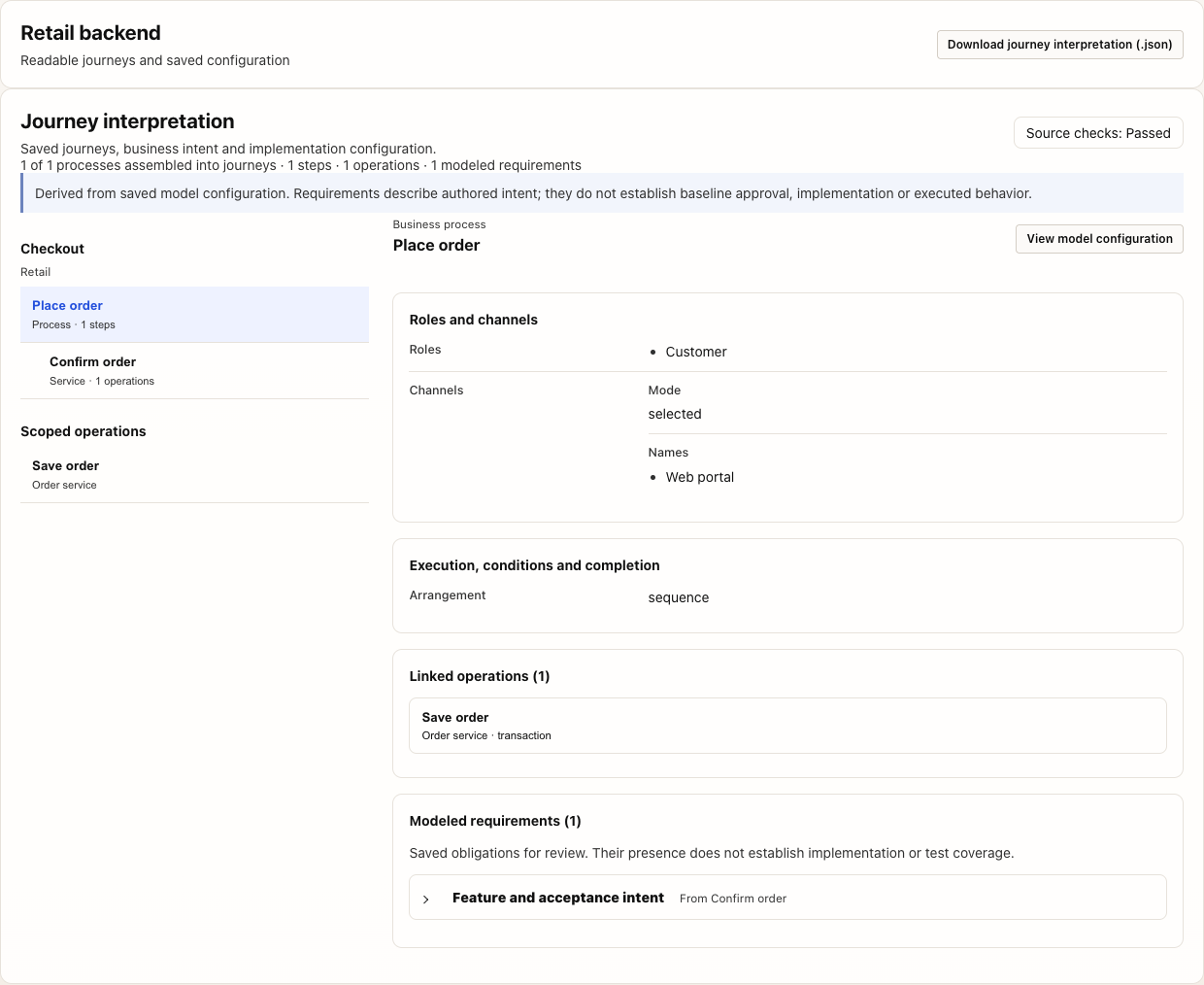The image size is (1204, 985).
Task: Click Linked operations (1) heading
Action: (480, 676)
